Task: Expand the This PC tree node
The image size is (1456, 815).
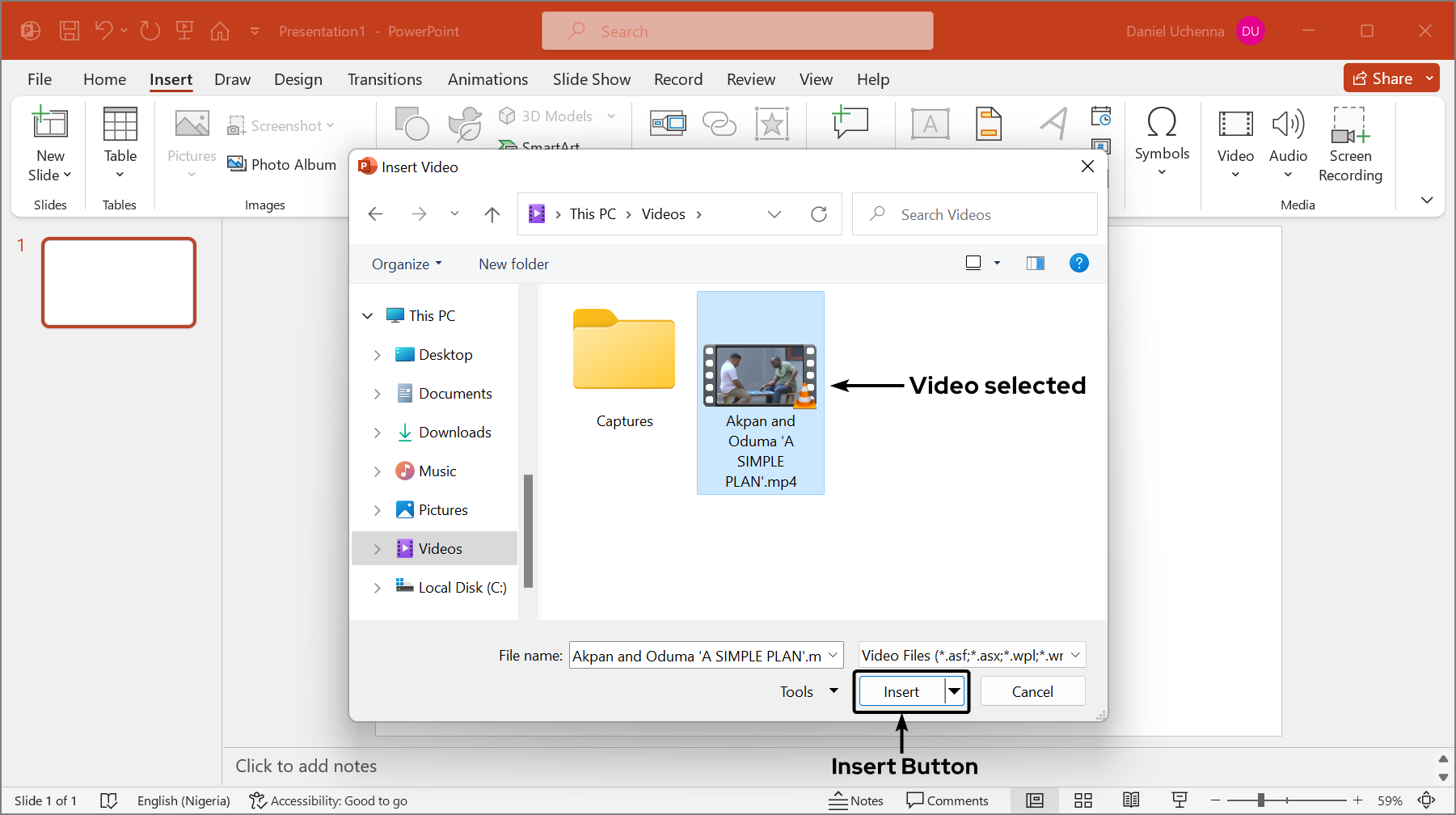Action: [x=368, y=315]
